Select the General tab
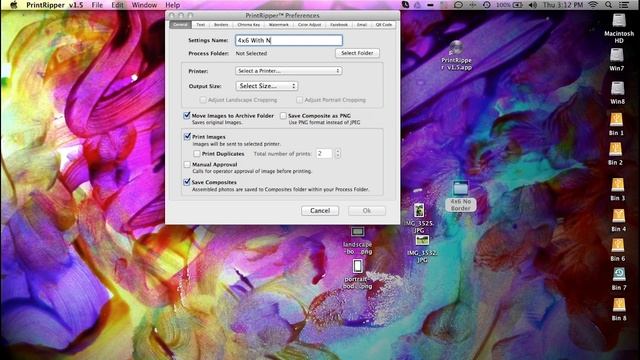The width and height of the screenshot is (640, 360). 180,25
